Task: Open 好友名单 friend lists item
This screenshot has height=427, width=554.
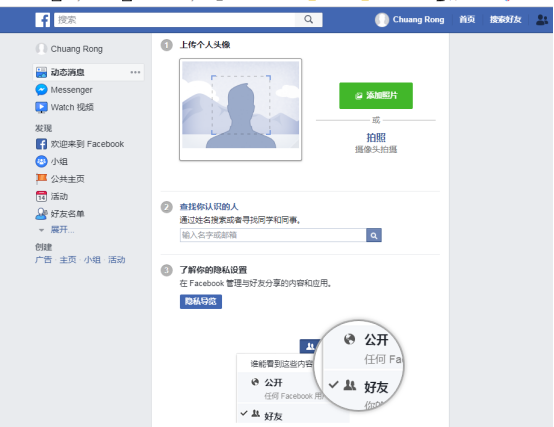Action: (x=60, y=214)
